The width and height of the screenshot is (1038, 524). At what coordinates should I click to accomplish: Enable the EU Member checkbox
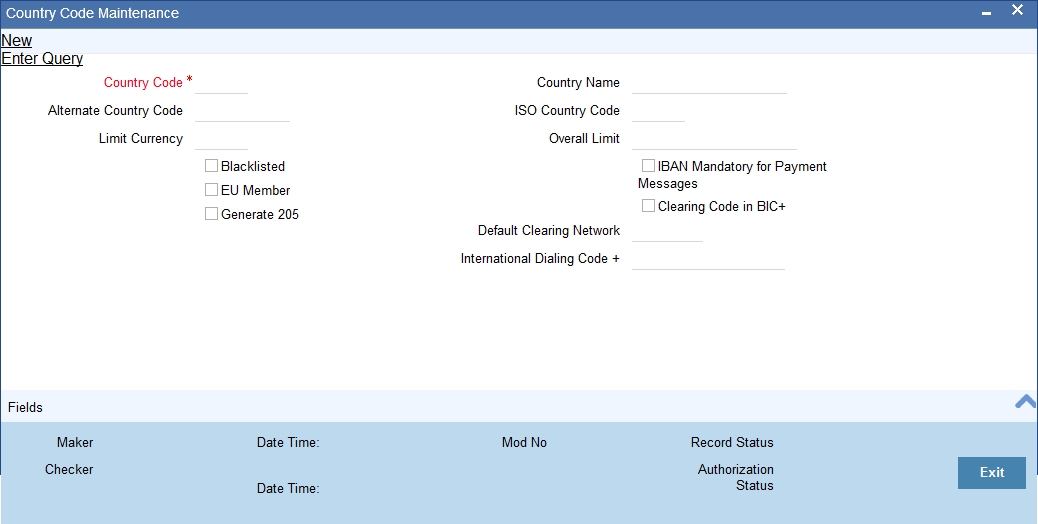tap(211, 189)
